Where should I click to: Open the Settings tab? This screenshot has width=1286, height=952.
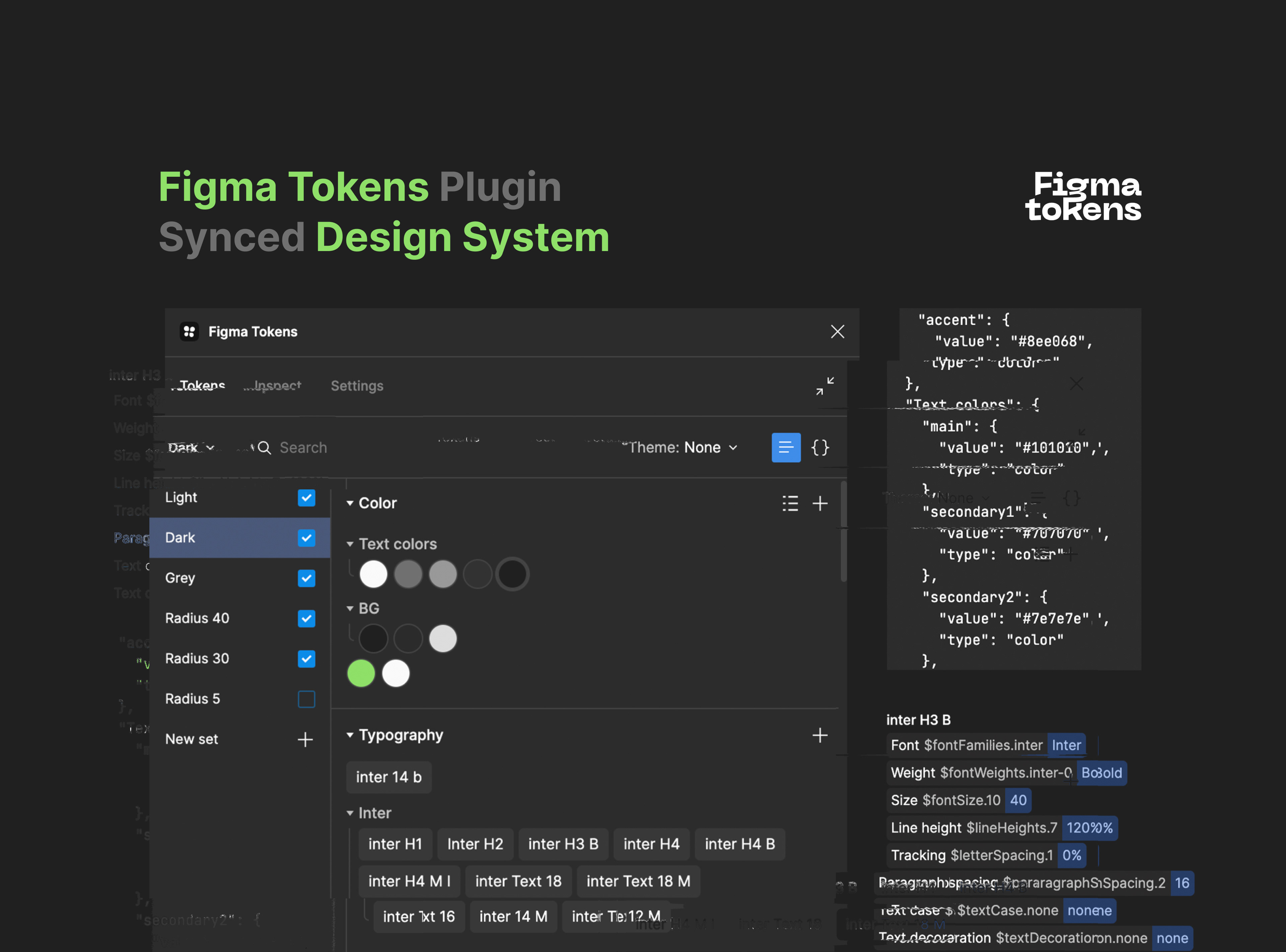[x=357, y=386]
